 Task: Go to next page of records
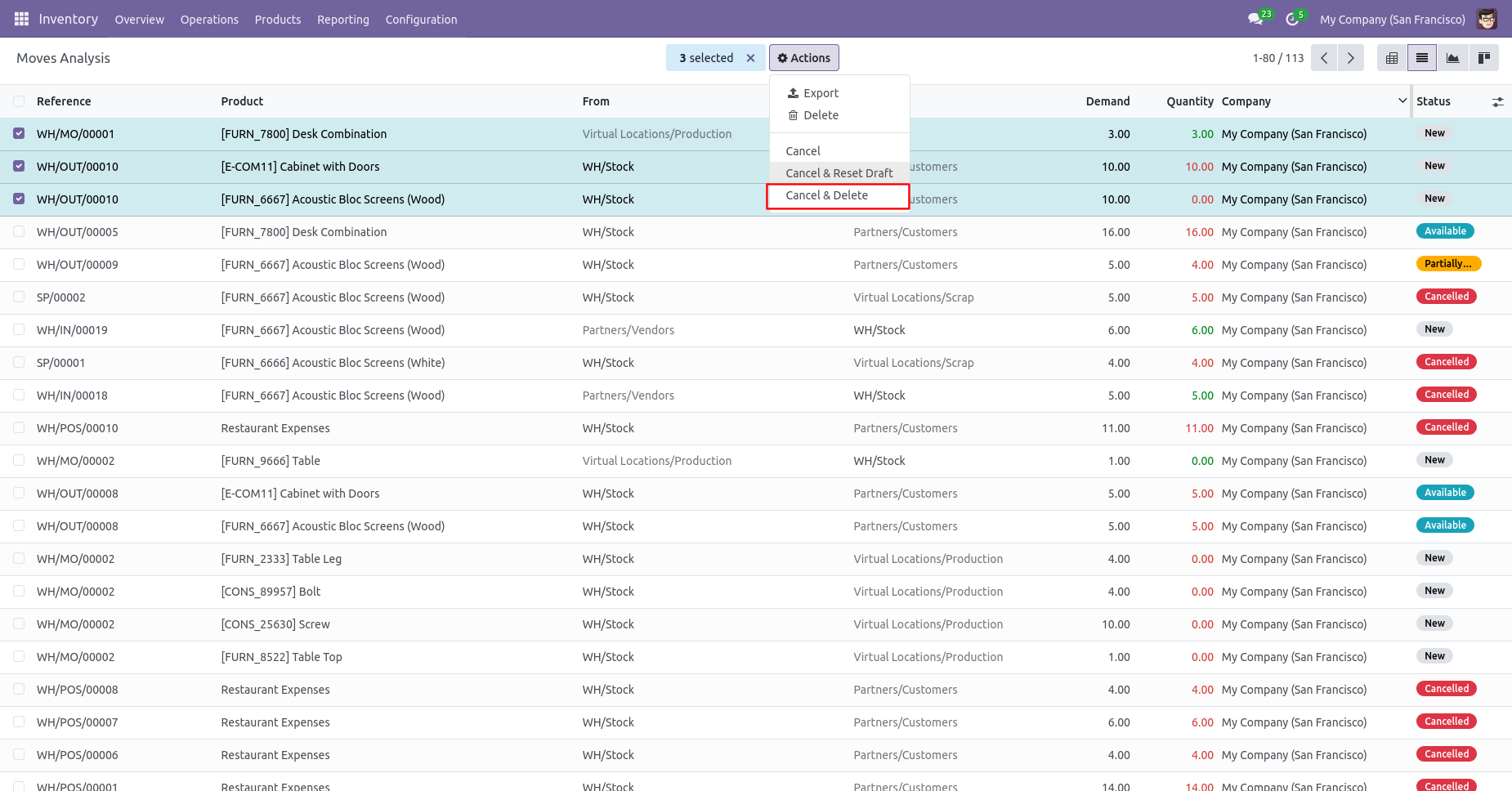1351,58
